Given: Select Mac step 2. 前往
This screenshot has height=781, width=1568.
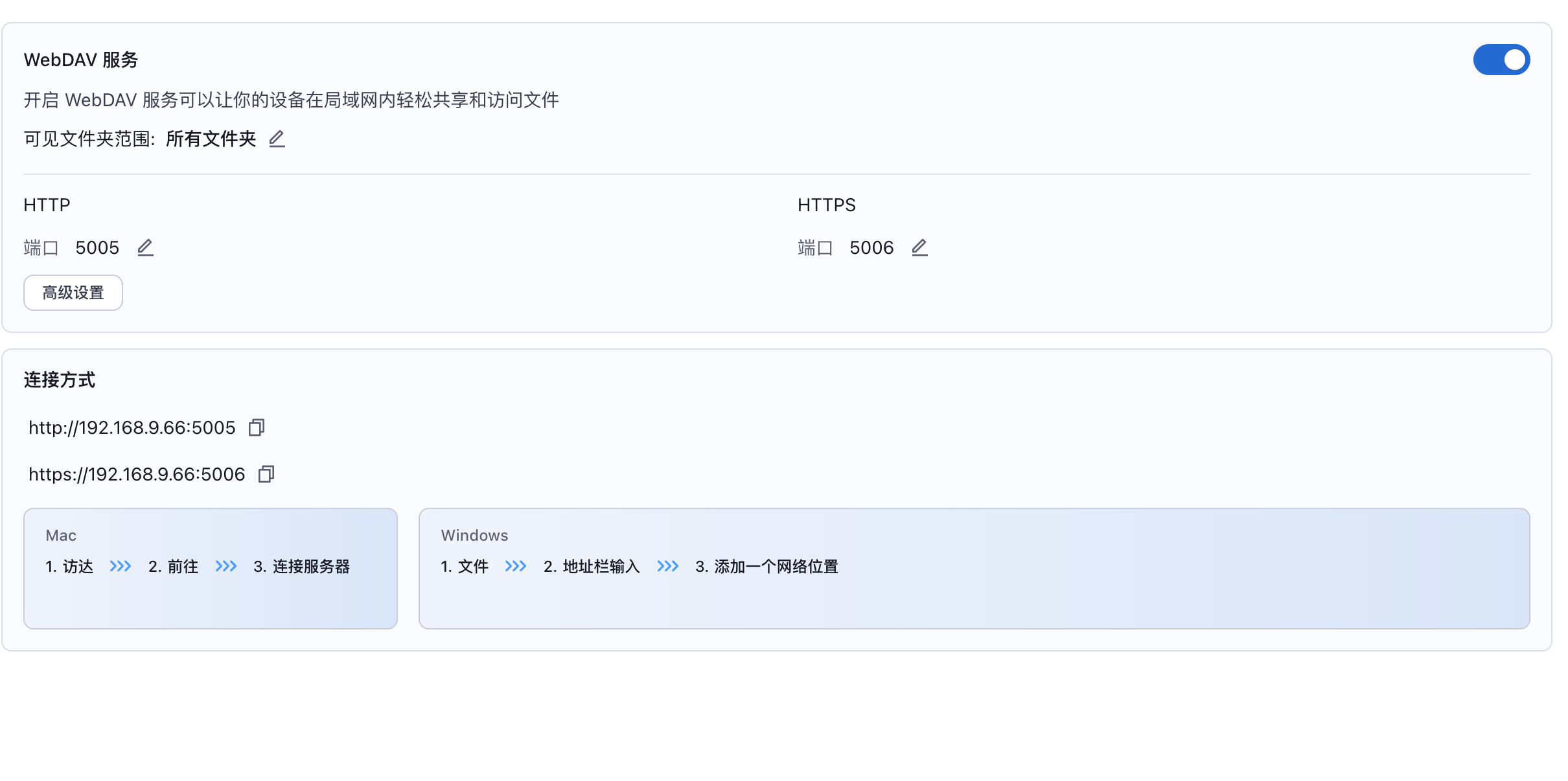Looking at the screenshot, I should (x=173, y=567).
